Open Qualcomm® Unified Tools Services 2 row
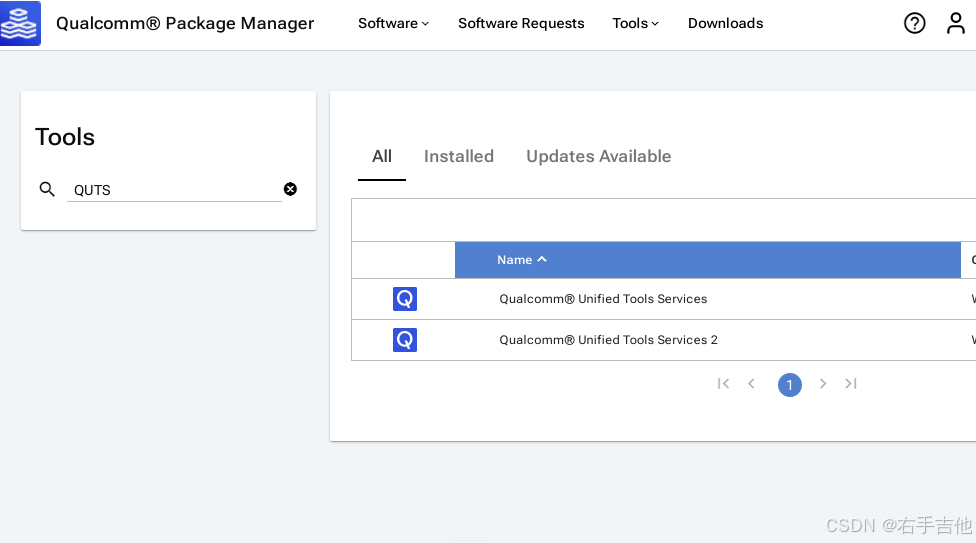Screen dimensions: 976x543 [664, 340]
